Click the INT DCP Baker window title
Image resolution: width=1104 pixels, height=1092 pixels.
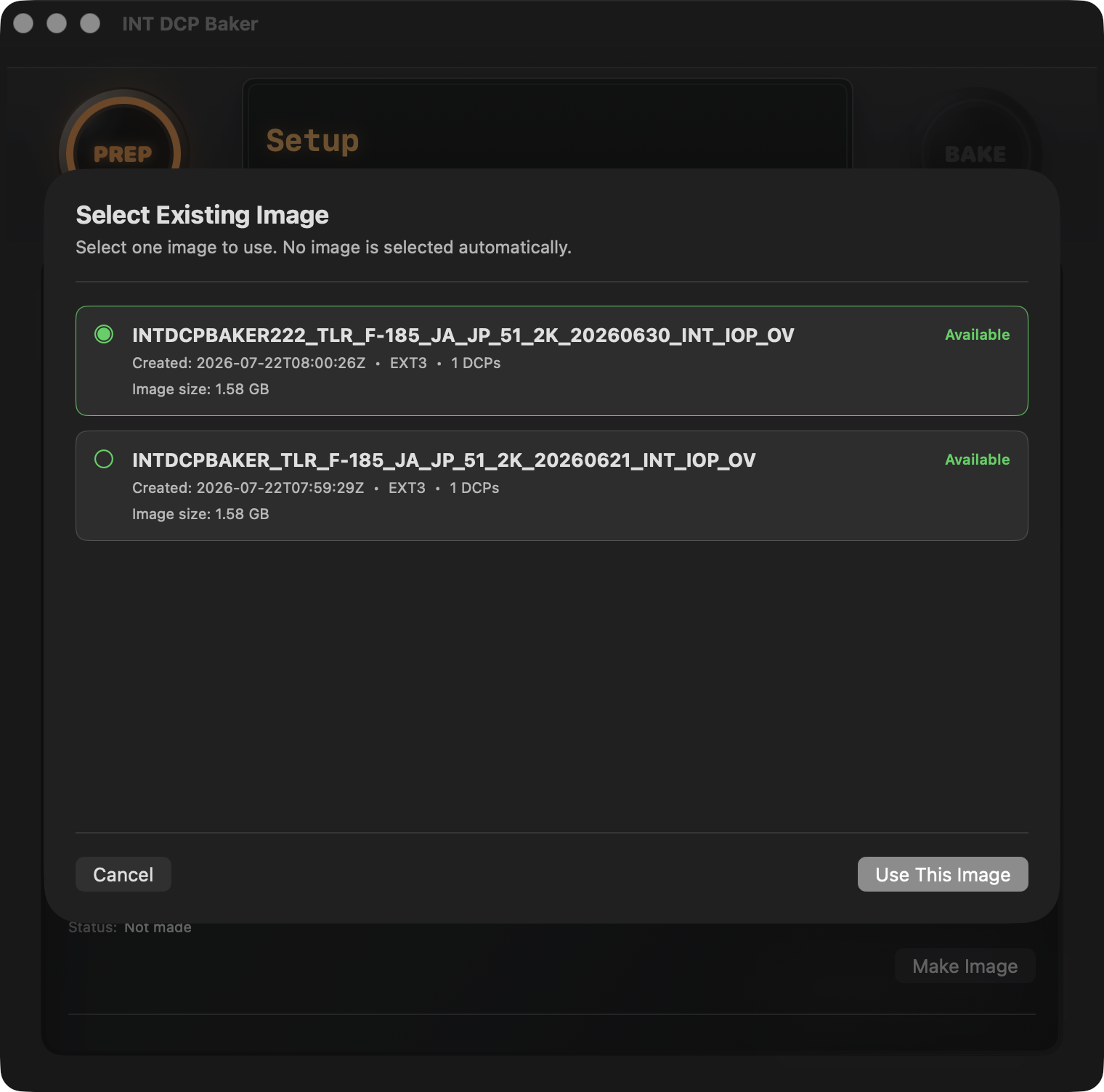tap(190, 24)
